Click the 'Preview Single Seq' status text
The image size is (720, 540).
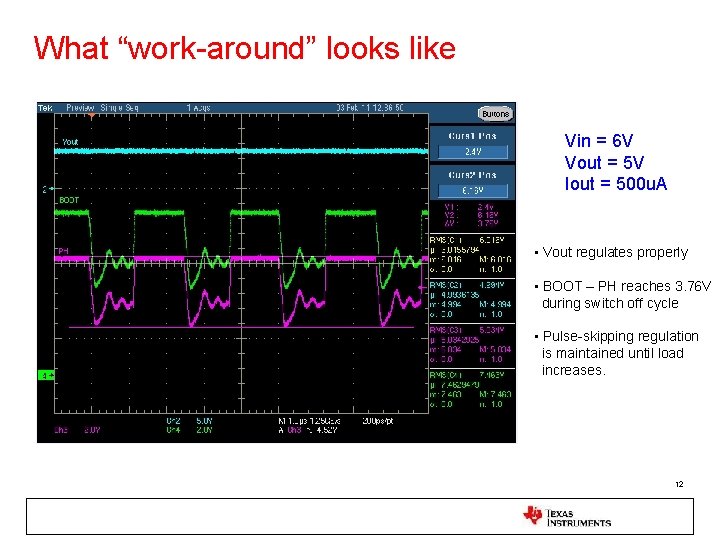pos(102,108)
